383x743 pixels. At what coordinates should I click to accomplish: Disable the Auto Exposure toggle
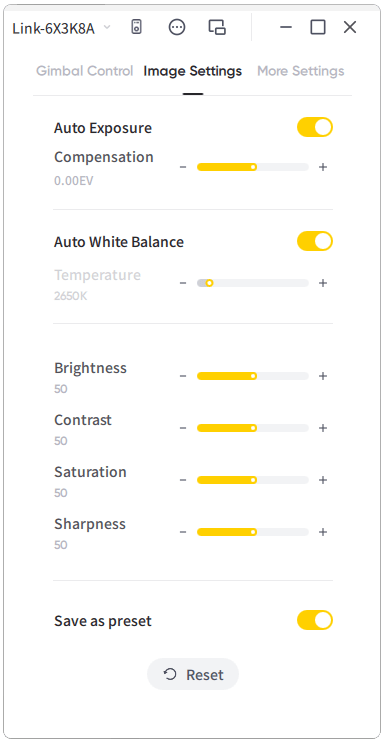pyautogui.click(x=315, y=127)
